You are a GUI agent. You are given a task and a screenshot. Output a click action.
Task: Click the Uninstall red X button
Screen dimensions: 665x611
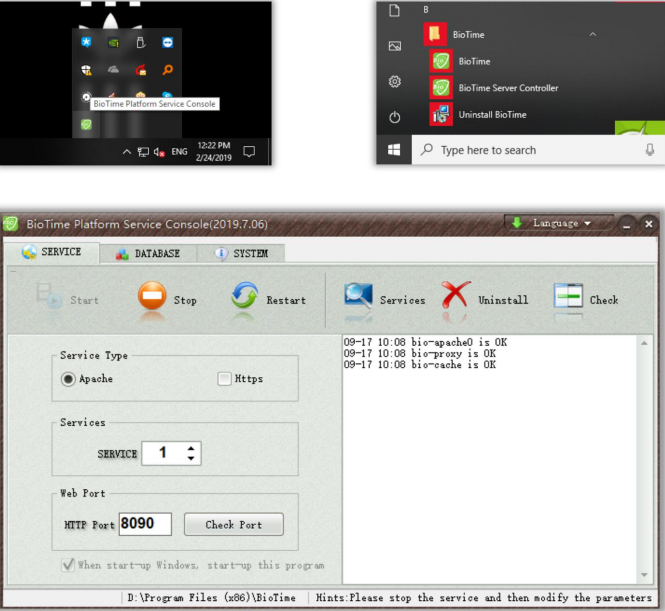[484, 299]
